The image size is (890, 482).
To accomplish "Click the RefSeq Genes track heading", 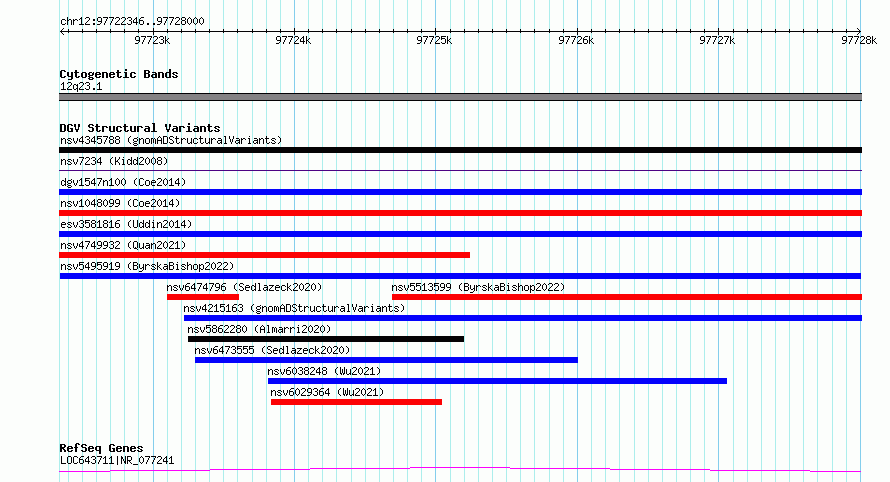I will 101,448.
